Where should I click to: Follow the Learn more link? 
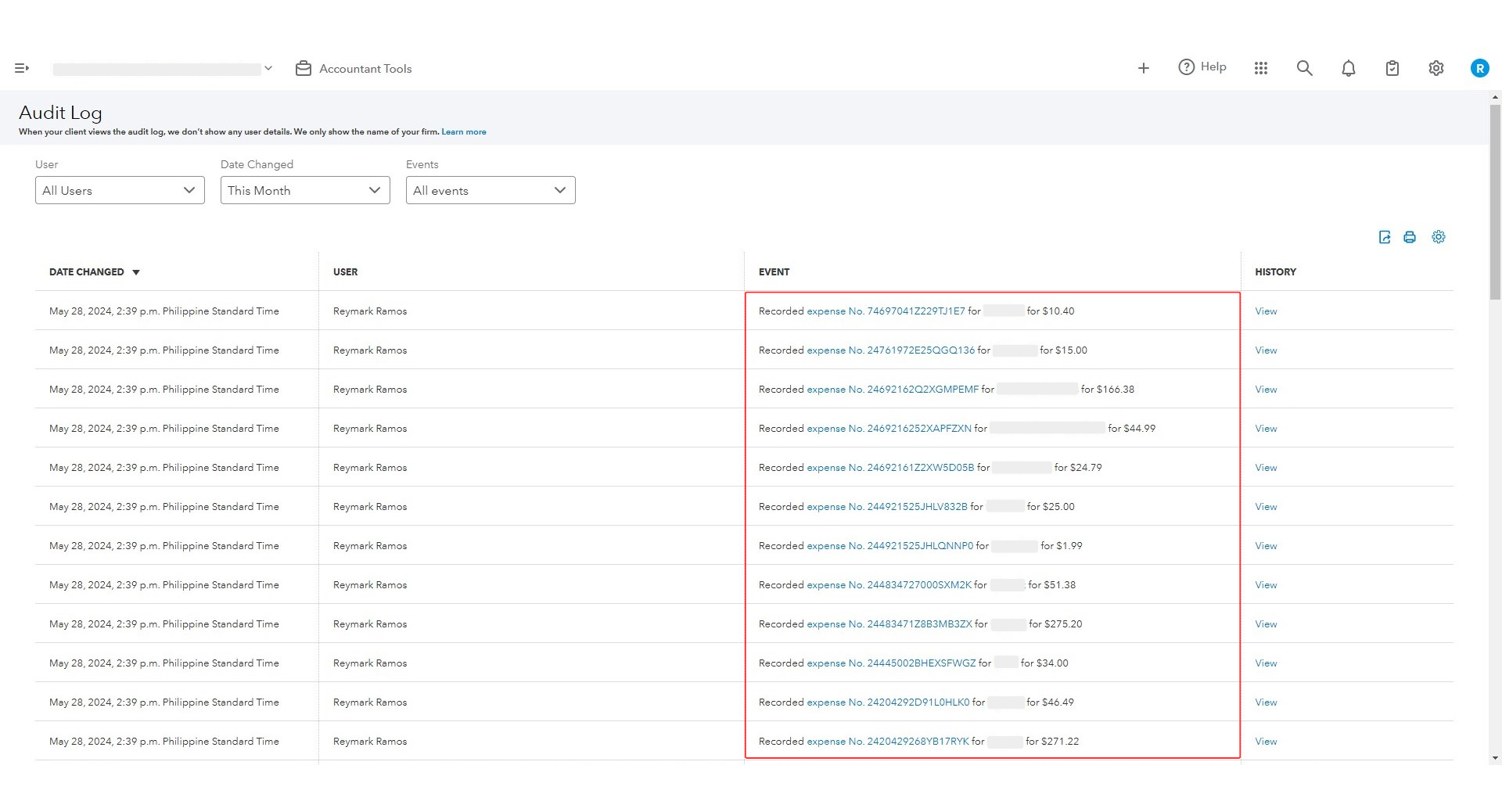coord(464,132)
